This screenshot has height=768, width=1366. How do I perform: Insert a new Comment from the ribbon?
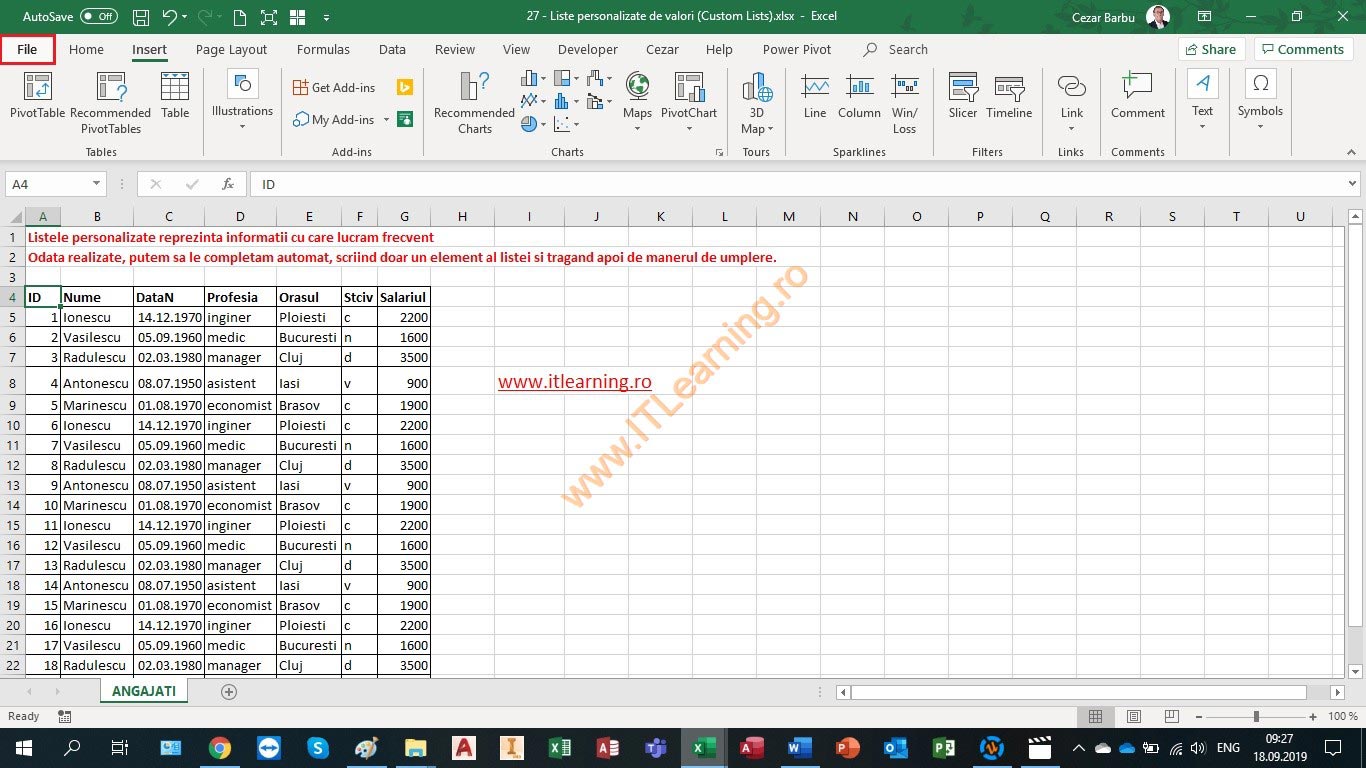tap(1138, 97)
